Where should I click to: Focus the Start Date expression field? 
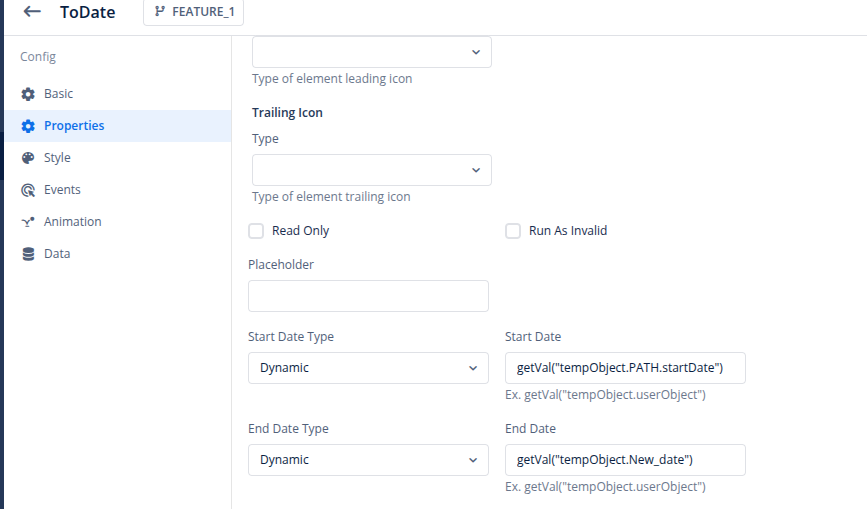[625, 368]
